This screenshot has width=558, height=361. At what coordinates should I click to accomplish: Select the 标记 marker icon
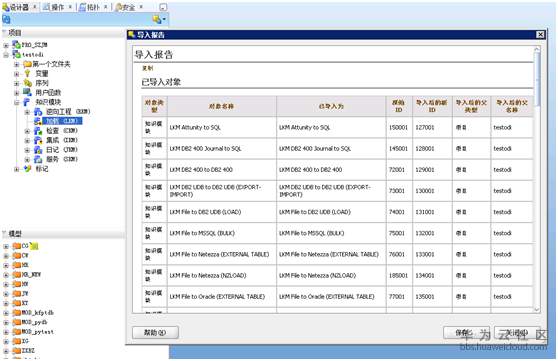(27, 169)
